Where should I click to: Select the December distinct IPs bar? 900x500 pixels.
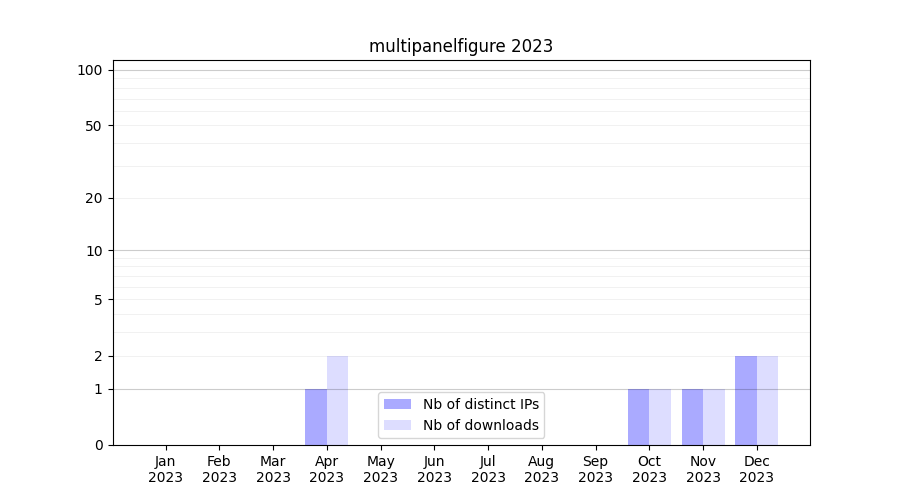pos(746,400)
